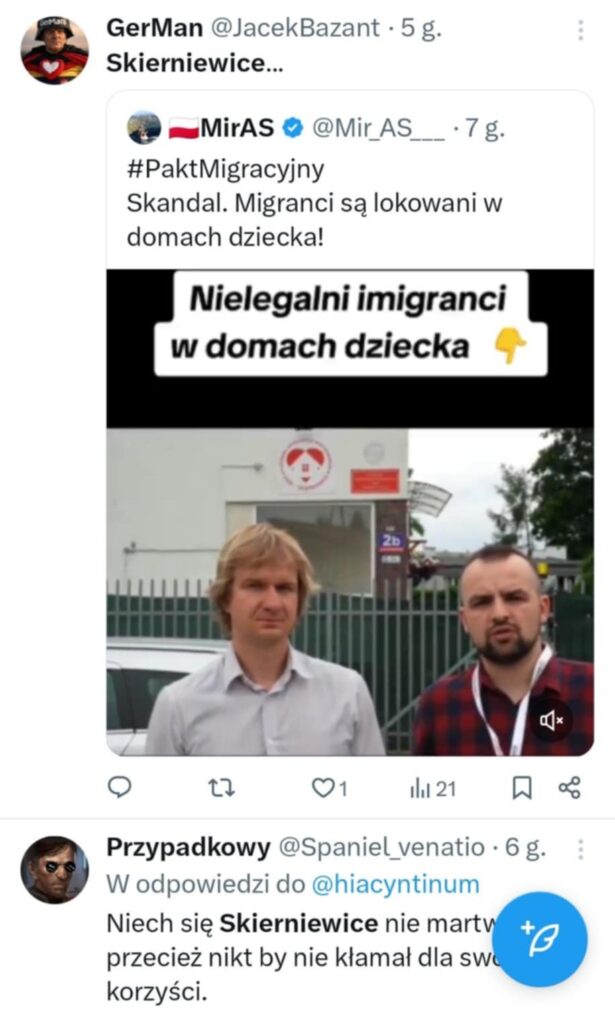Open the #PaktMigracyjny hashtag
The image size is (615, 1024).
[x=225, y=168]
